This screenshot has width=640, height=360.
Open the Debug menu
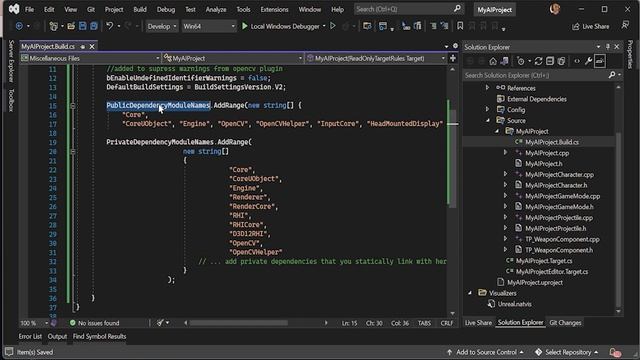tap(166, 9)
